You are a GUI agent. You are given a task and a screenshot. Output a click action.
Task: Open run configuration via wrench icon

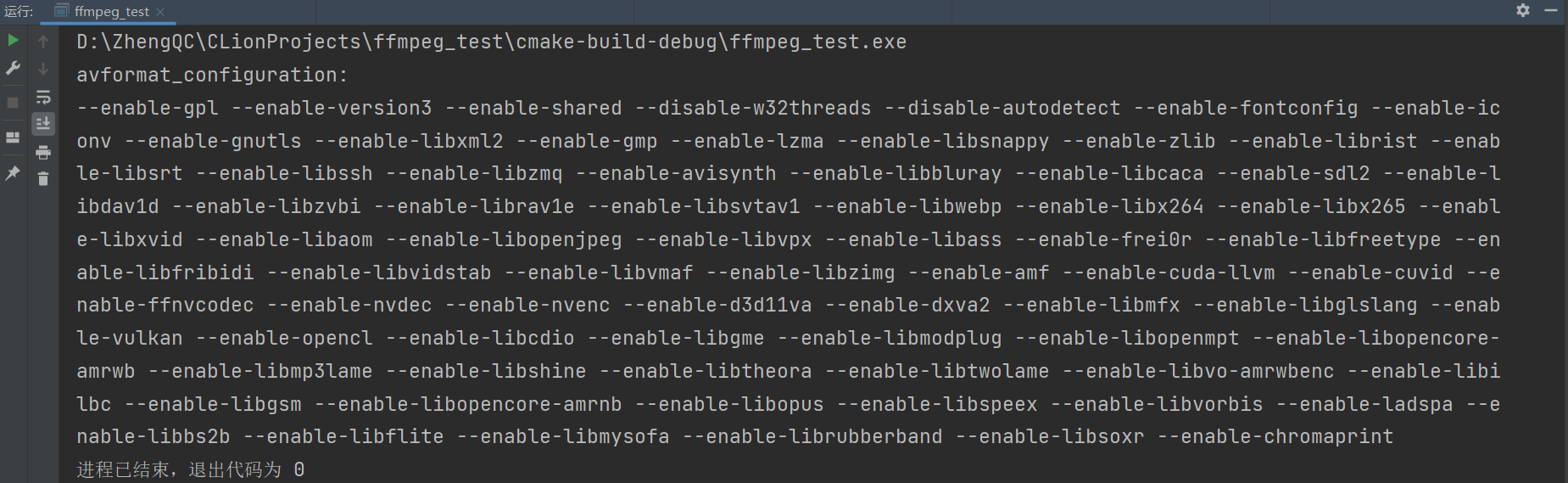(x=13, y=69)
